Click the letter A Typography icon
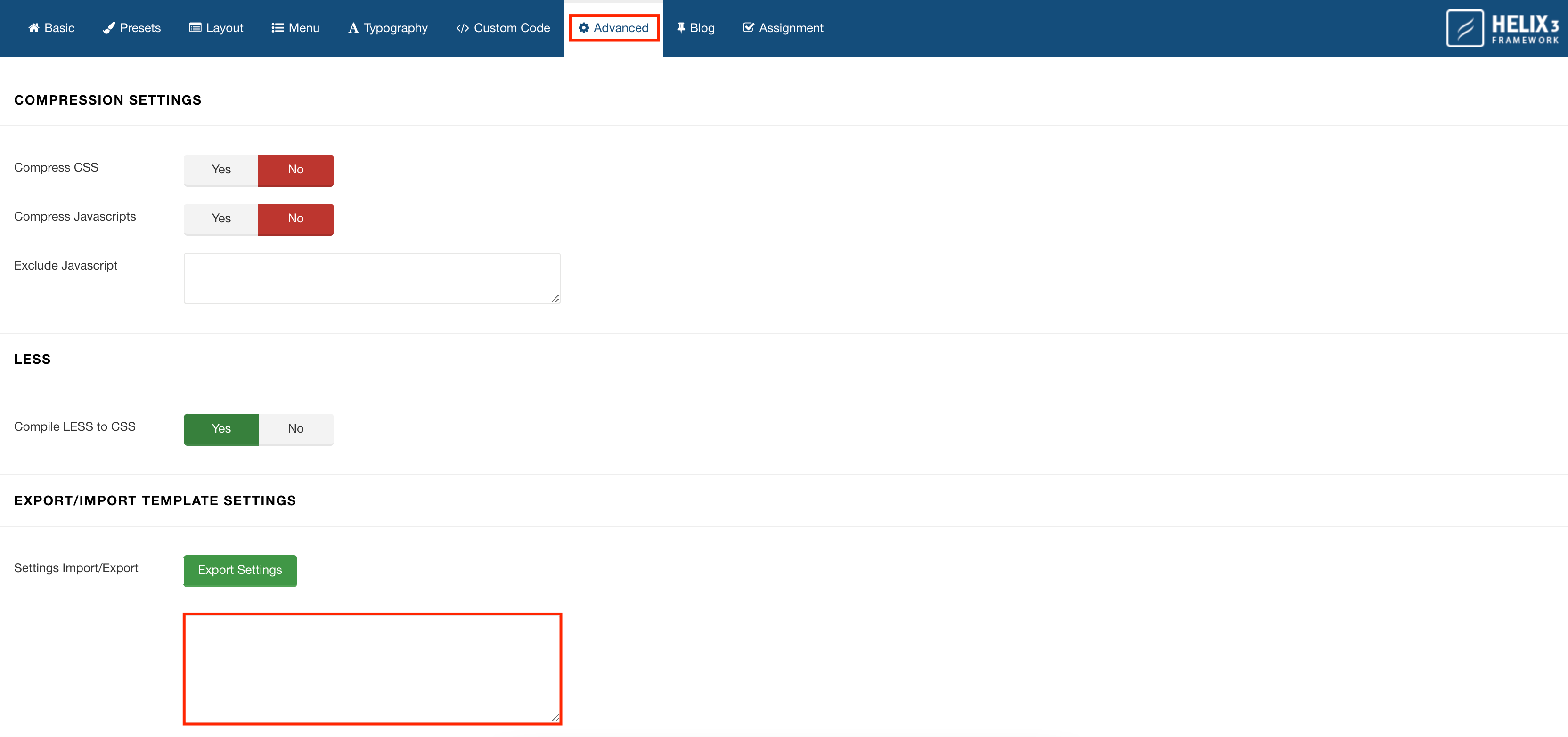The height and width of the screenshot is (737, 1568). (x=353, y=28)
